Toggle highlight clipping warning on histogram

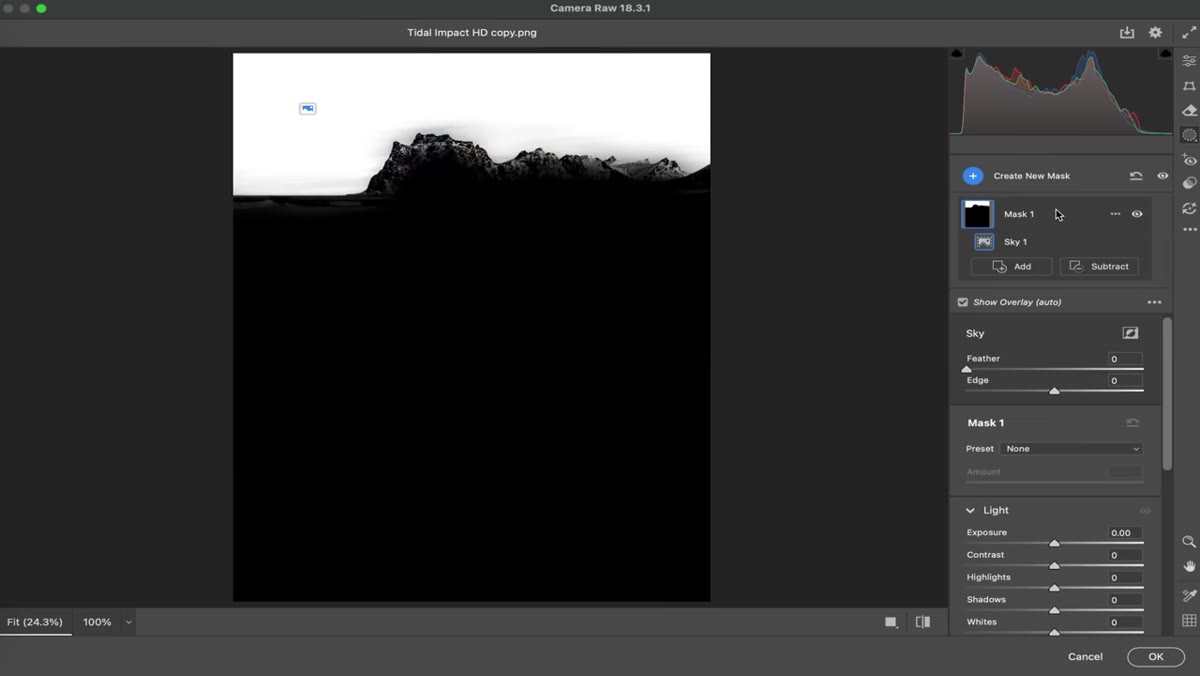tap(1165, 53)
